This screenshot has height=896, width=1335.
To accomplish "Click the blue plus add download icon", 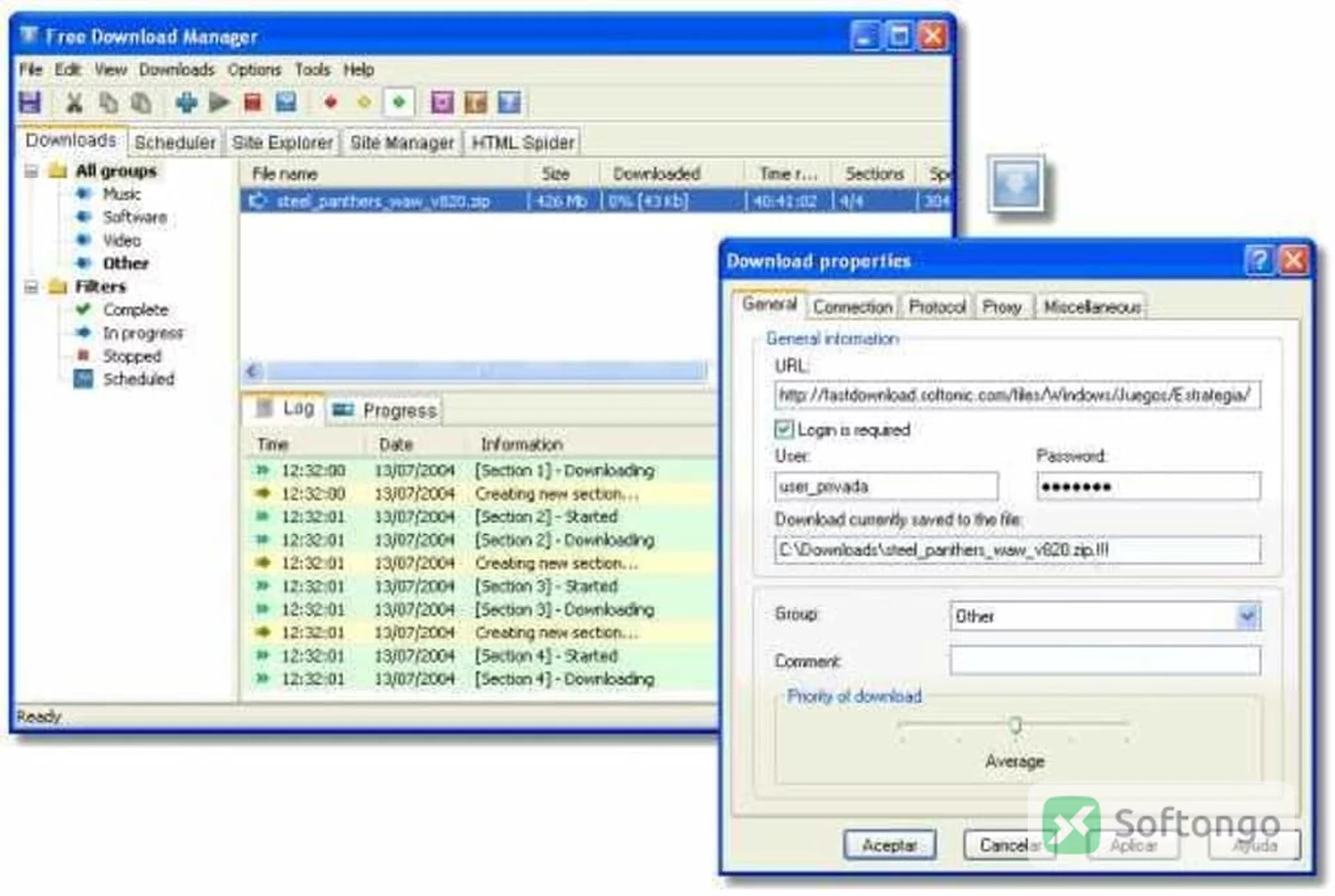I will tap(186, 103).
